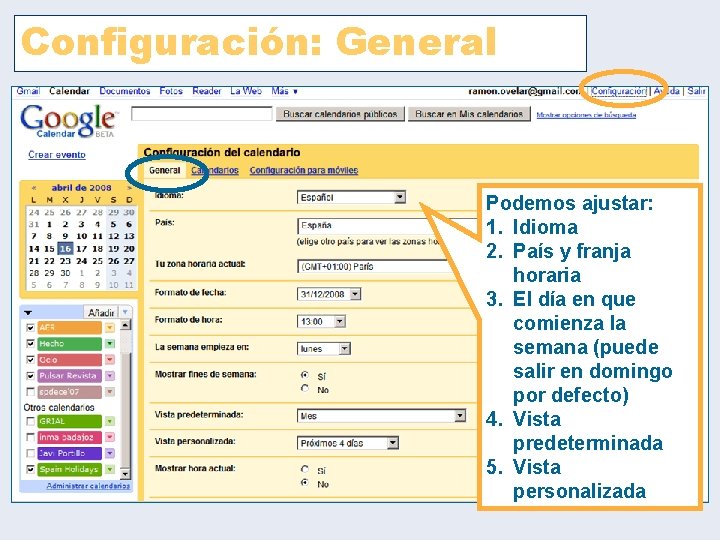Open Javi Portillo calendar options arrow
The image size is (720, 540).
pos(109,454)
